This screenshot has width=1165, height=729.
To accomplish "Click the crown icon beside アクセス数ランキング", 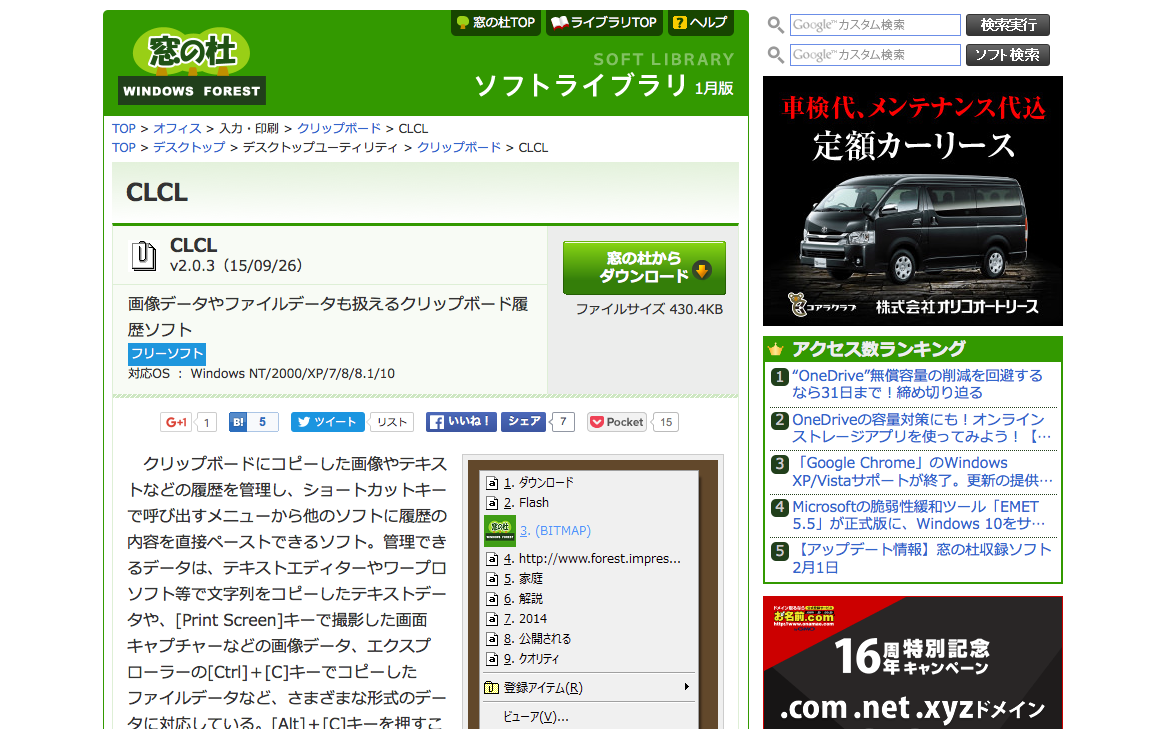I will tap(776, 349).
